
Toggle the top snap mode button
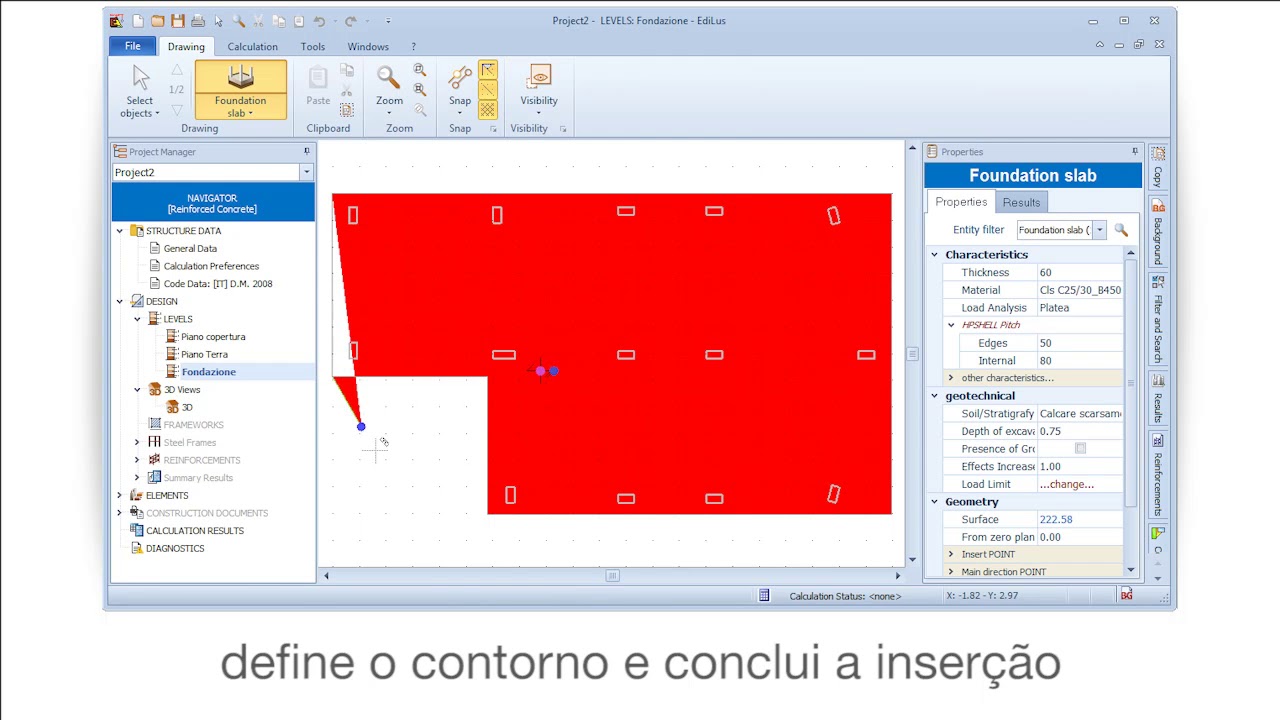(x=488, y=70)
